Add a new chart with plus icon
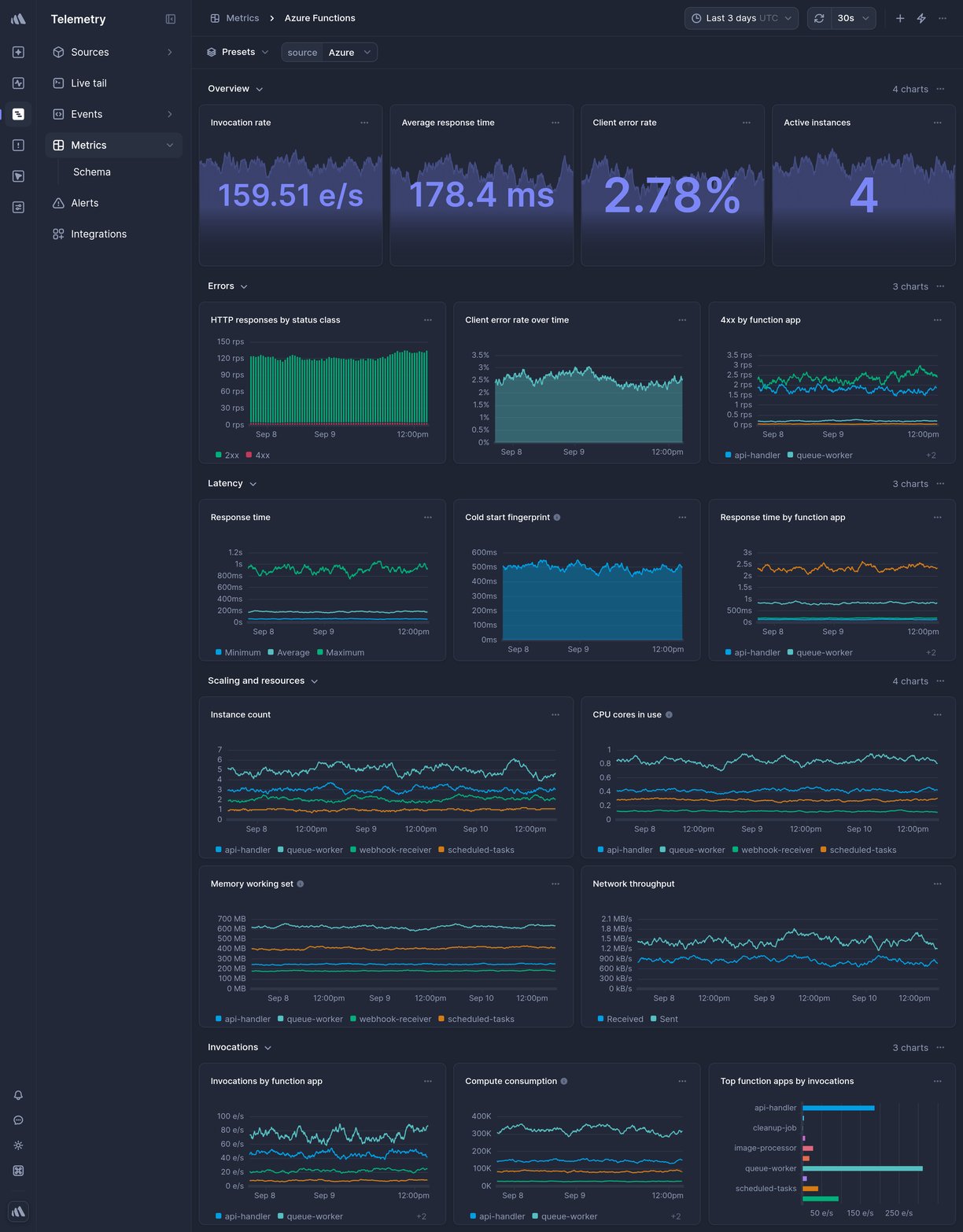This screenshot has height=1232, width=963. [x=900, y=18]
